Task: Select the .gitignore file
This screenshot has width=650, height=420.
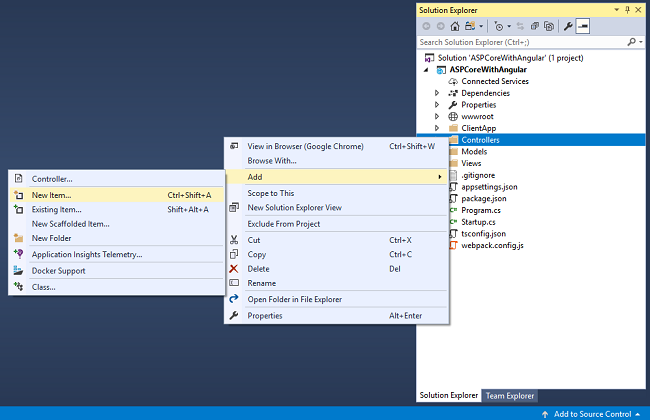Action: click(x=478, y=175)
